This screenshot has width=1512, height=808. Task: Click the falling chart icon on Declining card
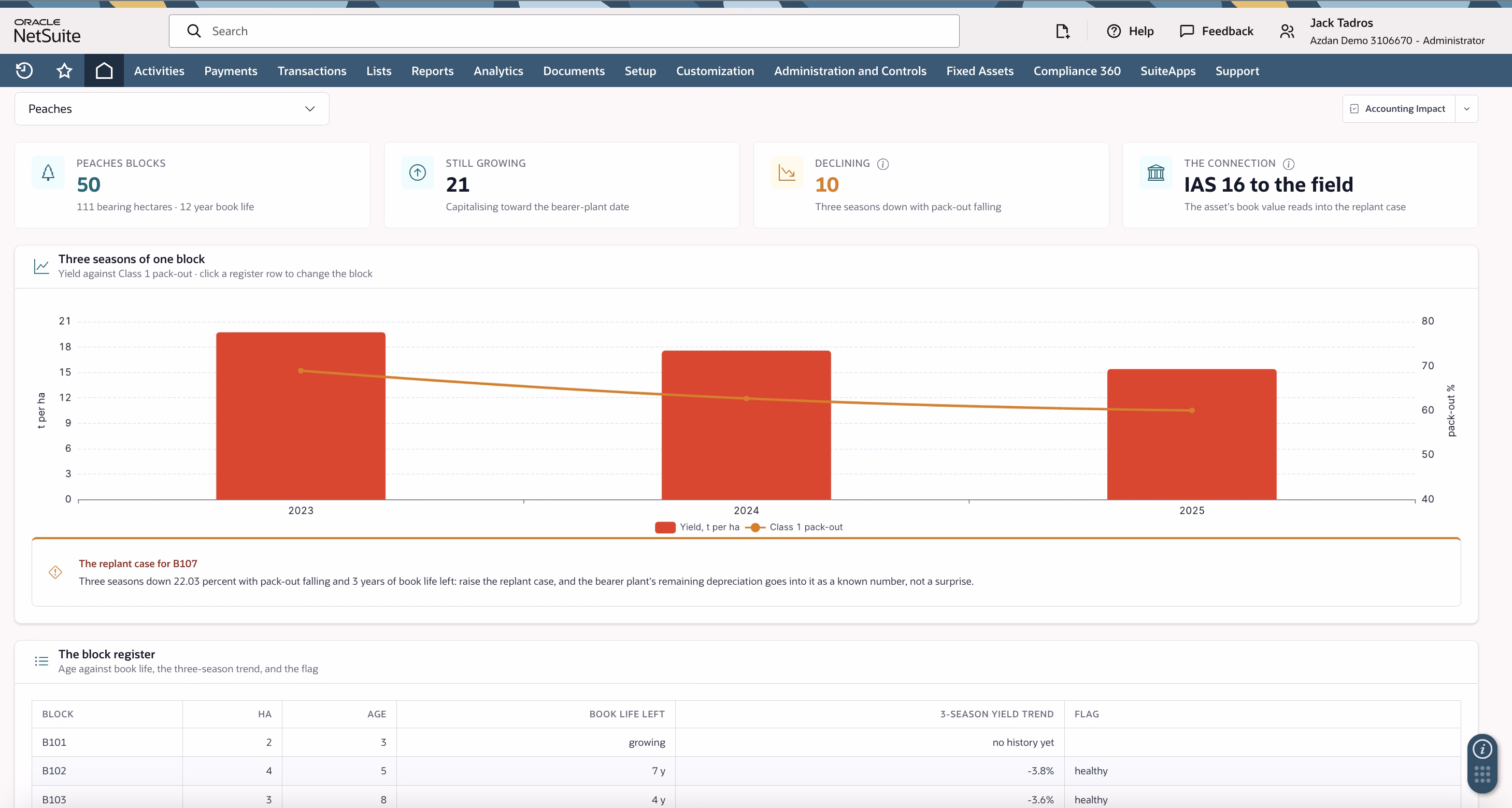click(787, 172)
